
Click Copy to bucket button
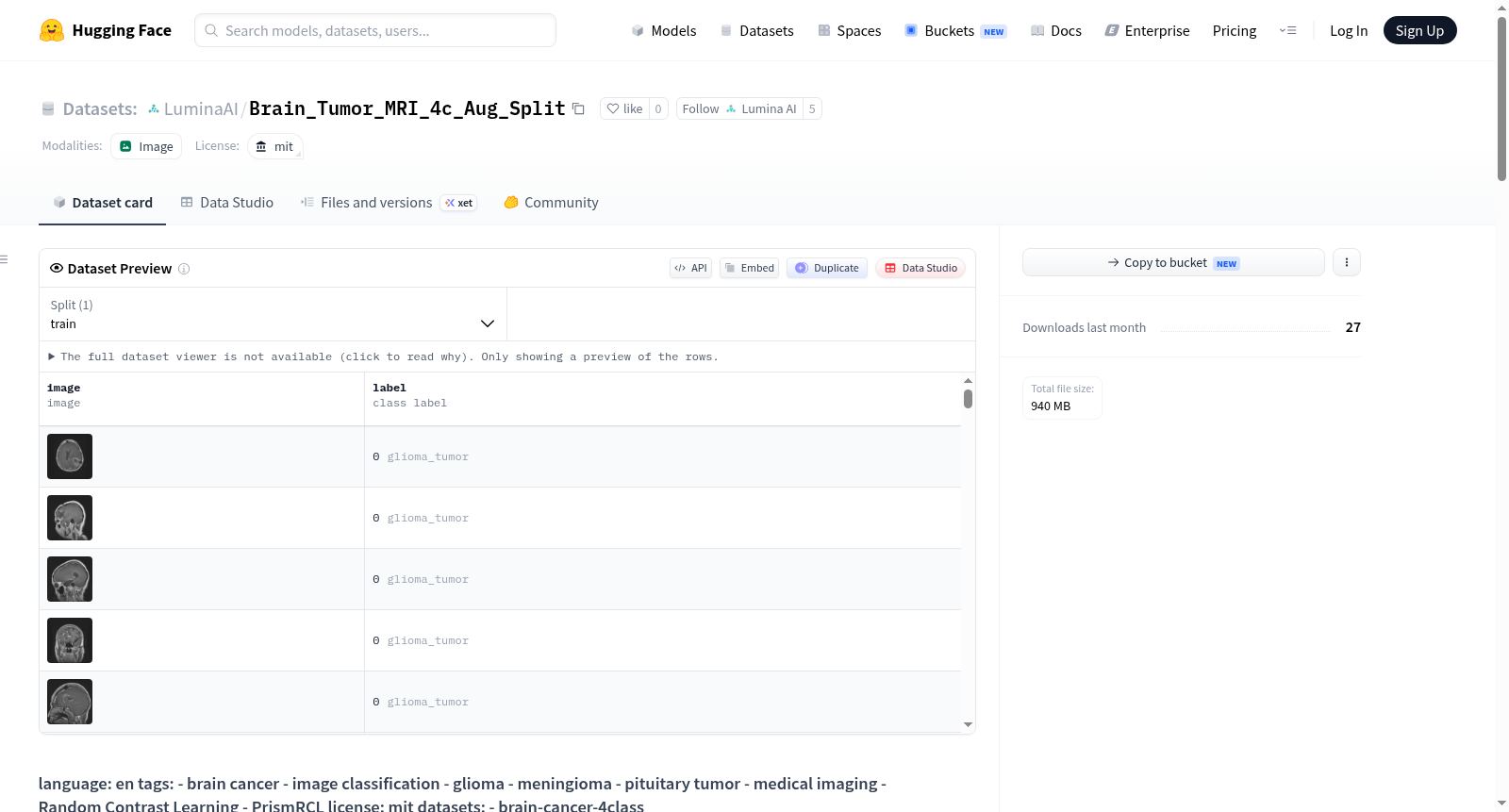tap(1173, 262)
